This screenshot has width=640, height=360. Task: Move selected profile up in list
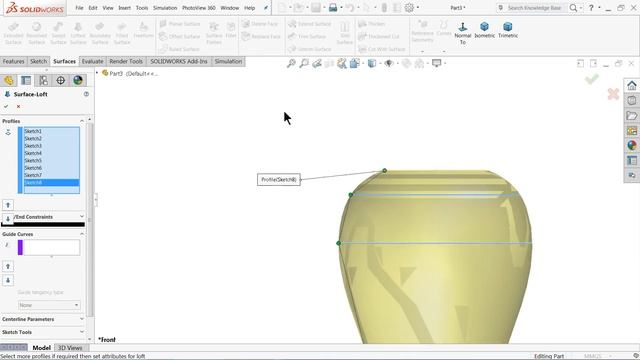tap(8, 205)
